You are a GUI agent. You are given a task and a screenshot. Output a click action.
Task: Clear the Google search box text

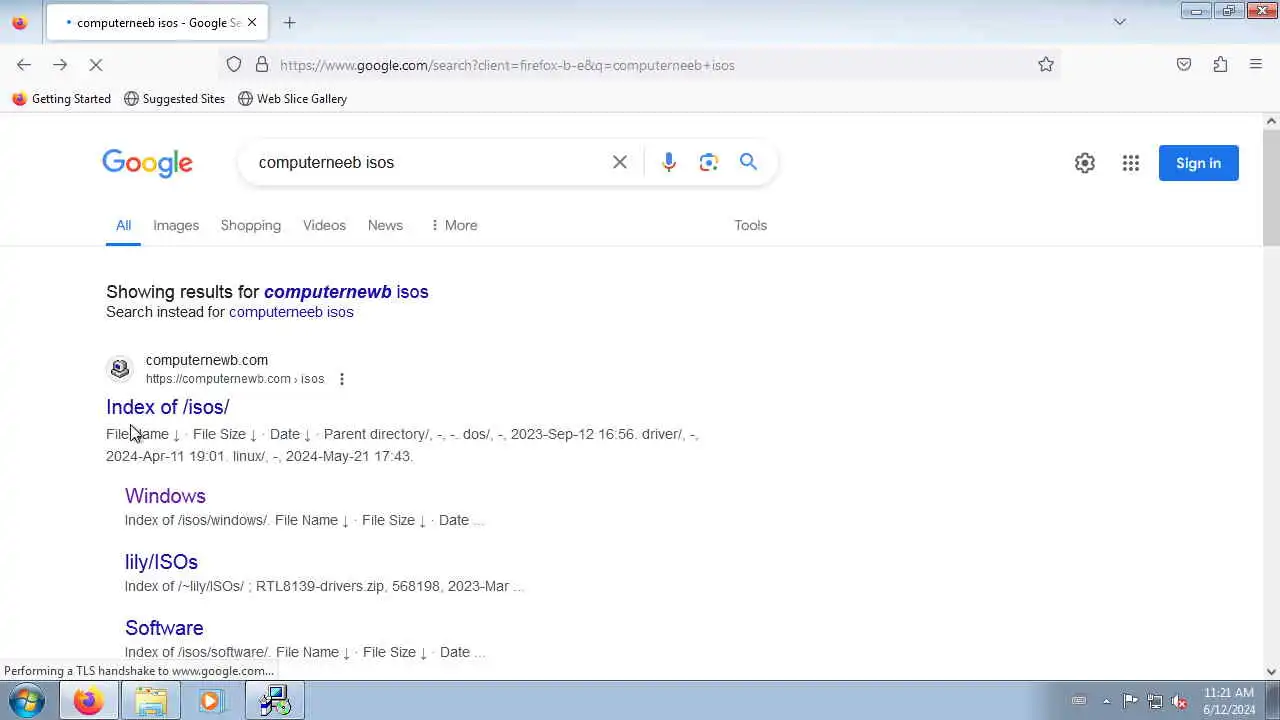pyautogui.click(x=620, y=162)
